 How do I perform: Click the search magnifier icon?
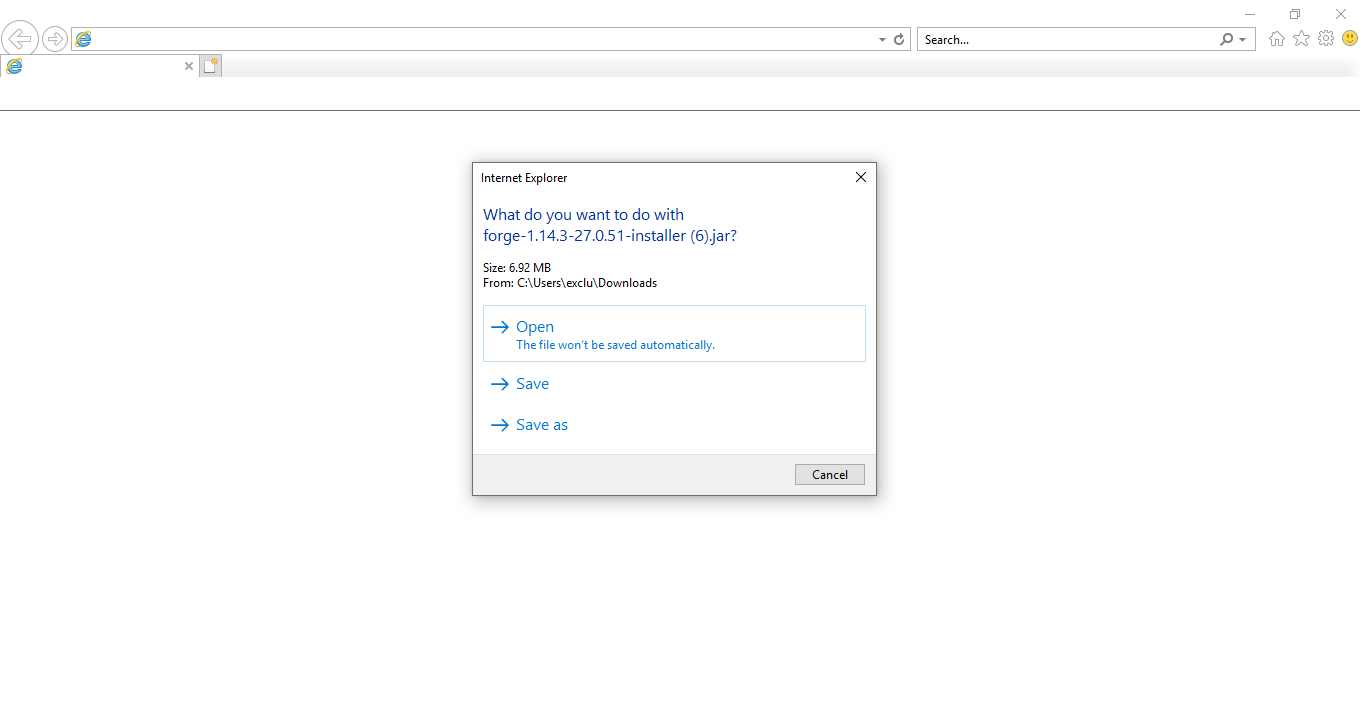tap(1227, 39)
